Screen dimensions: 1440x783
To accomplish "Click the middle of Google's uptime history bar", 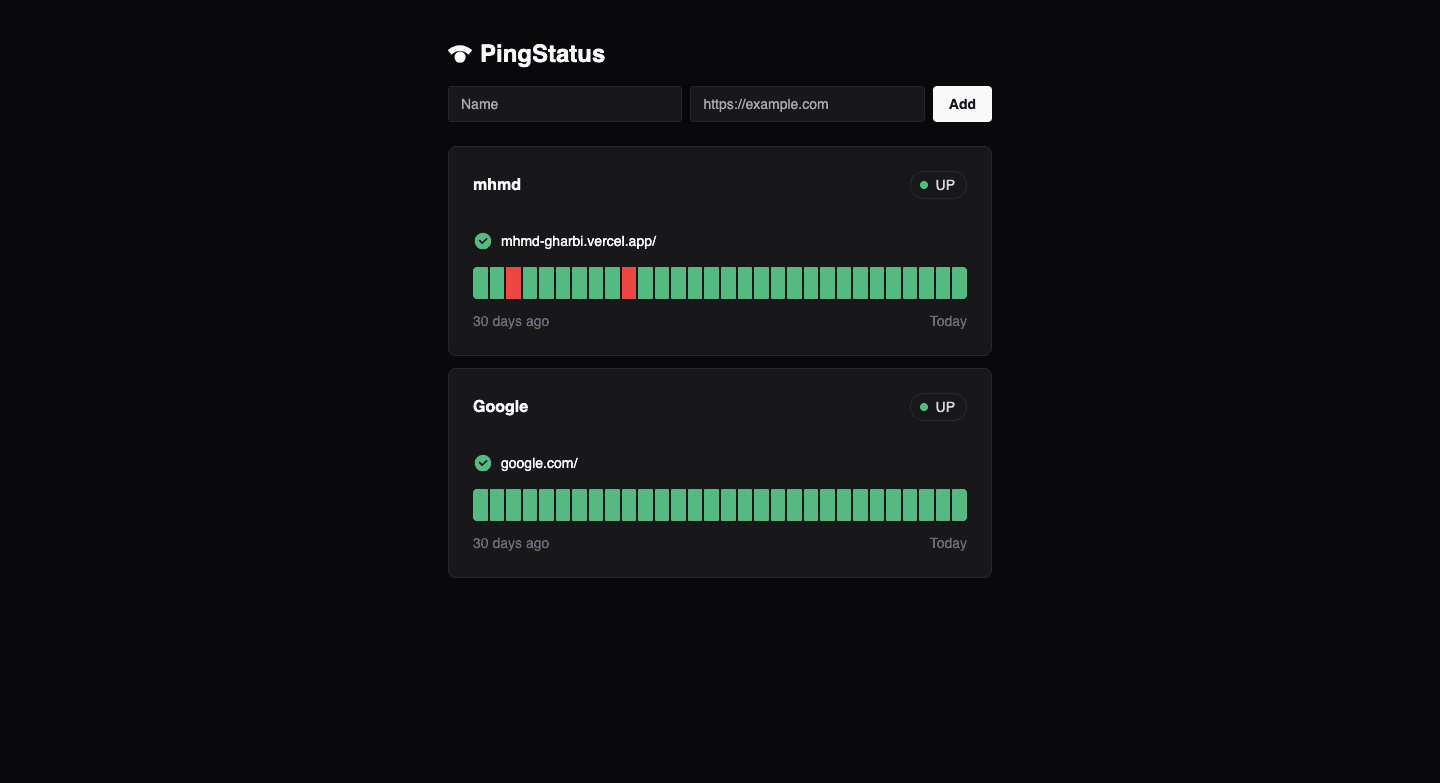I will pyautogui.click(x=720, y=504).
